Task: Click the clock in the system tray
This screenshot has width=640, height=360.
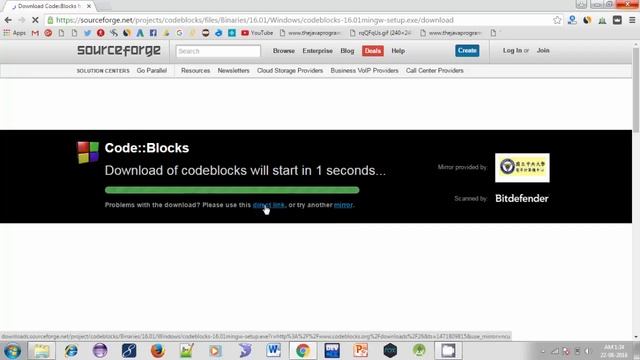Action: coord(614,351)
